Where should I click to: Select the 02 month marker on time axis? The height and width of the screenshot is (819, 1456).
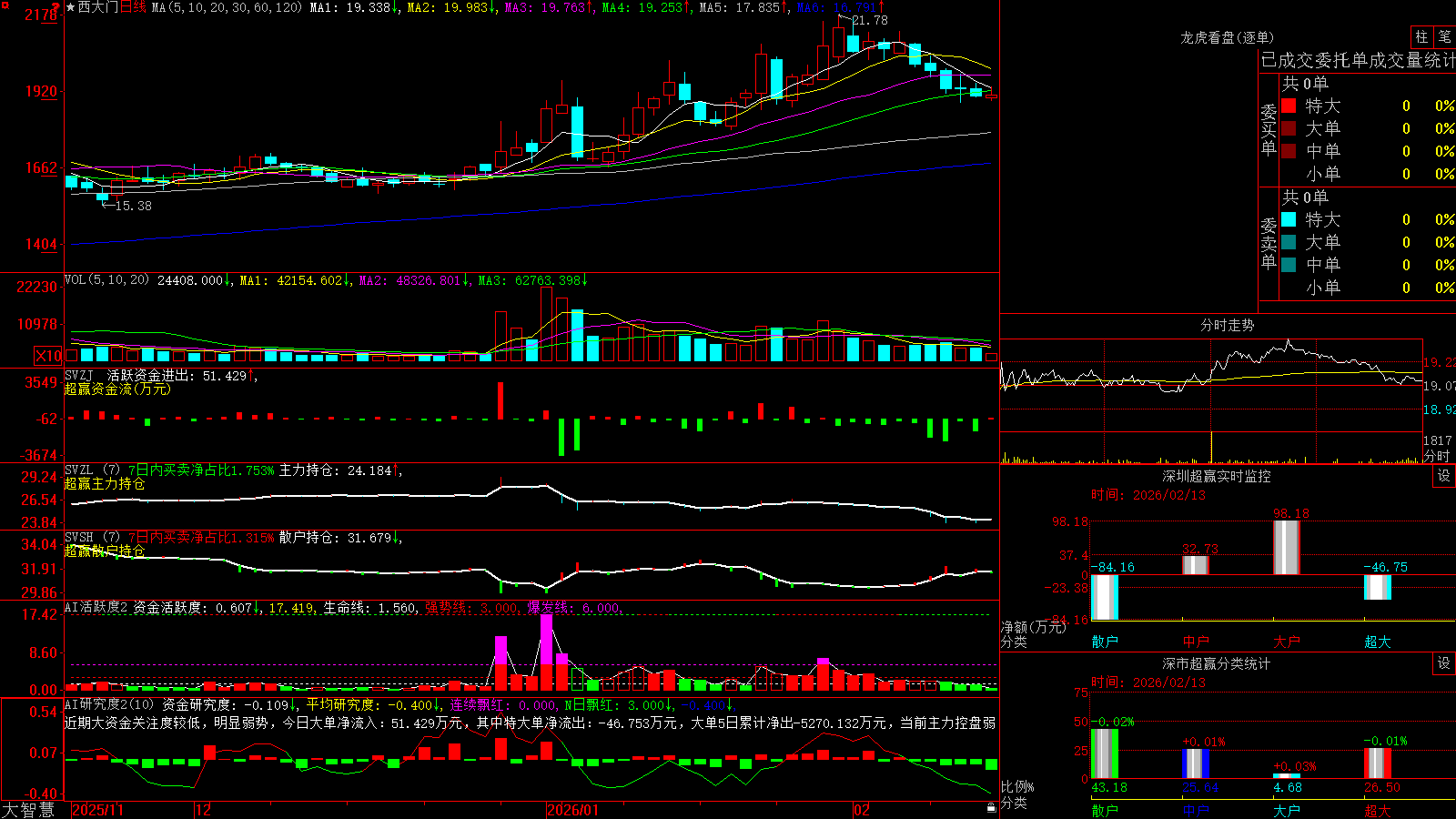(x=862, y=810)
